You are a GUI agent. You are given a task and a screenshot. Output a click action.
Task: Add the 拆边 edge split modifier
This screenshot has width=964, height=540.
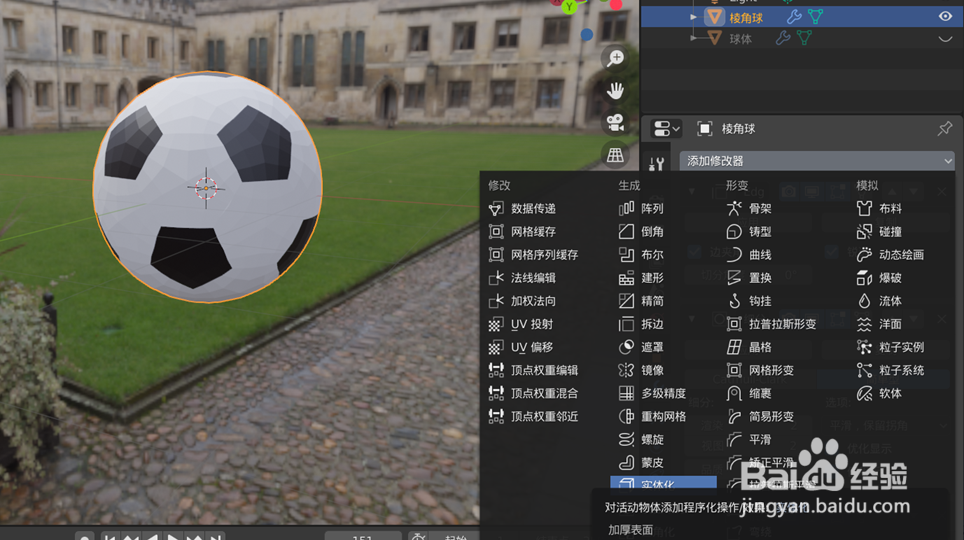click(641, 324)
